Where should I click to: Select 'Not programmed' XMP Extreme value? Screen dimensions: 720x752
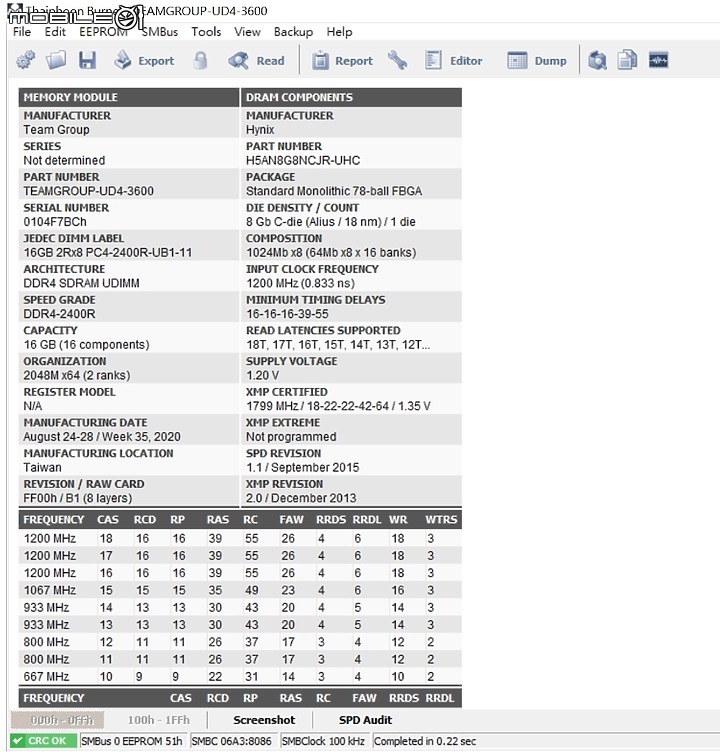coord(291,436)
